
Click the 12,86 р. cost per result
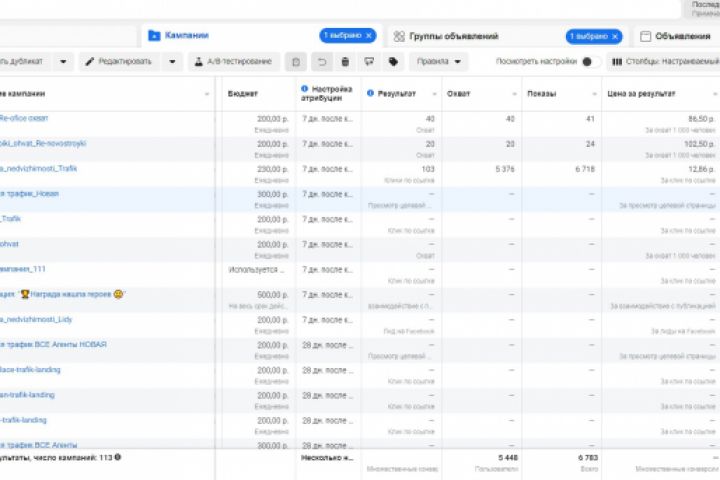(x=701, y=169)
